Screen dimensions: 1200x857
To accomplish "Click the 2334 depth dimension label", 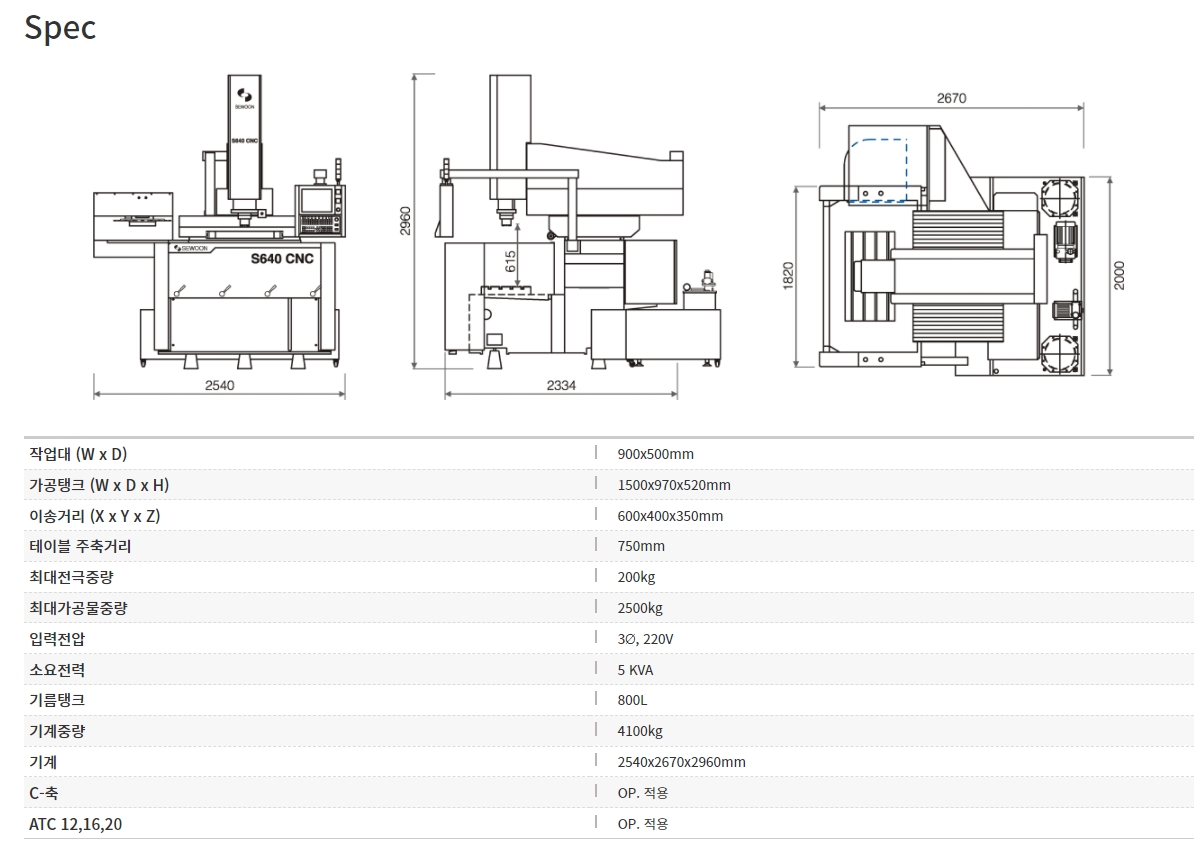I will click(x=561, y=386).
